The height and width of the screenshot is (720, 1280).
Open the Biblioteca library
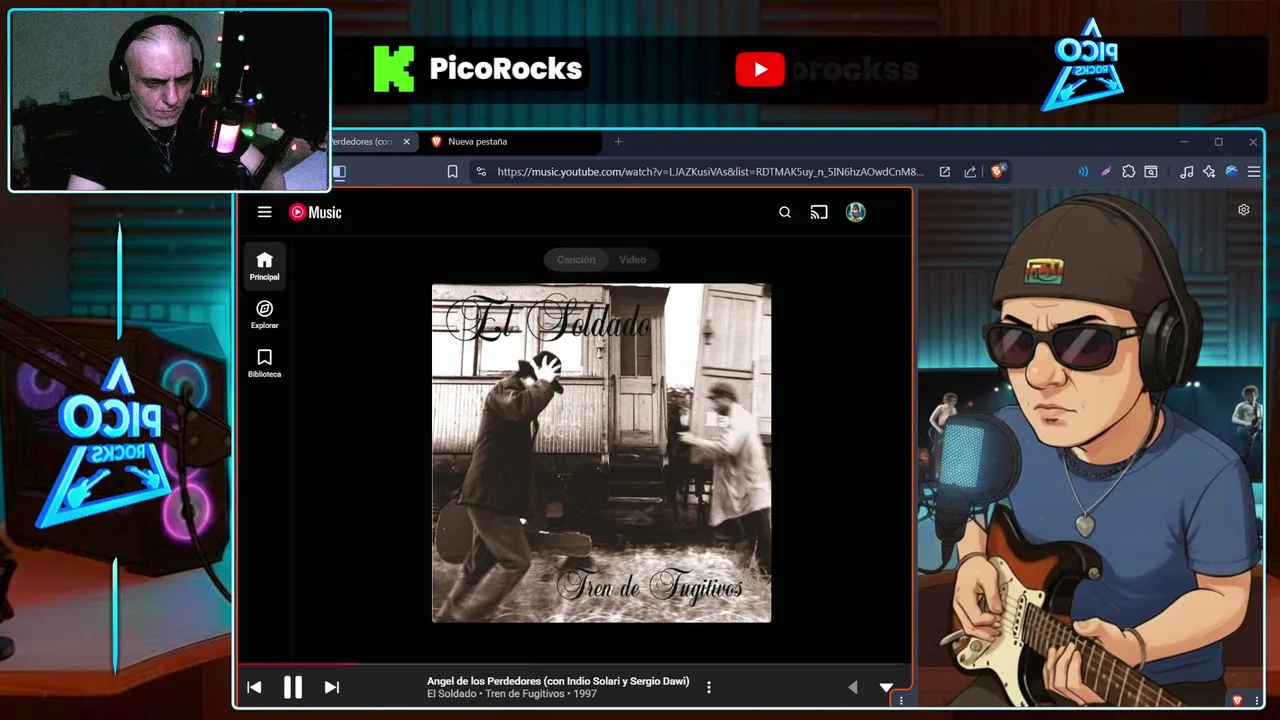pyautogui.click(x=265, y=364)
